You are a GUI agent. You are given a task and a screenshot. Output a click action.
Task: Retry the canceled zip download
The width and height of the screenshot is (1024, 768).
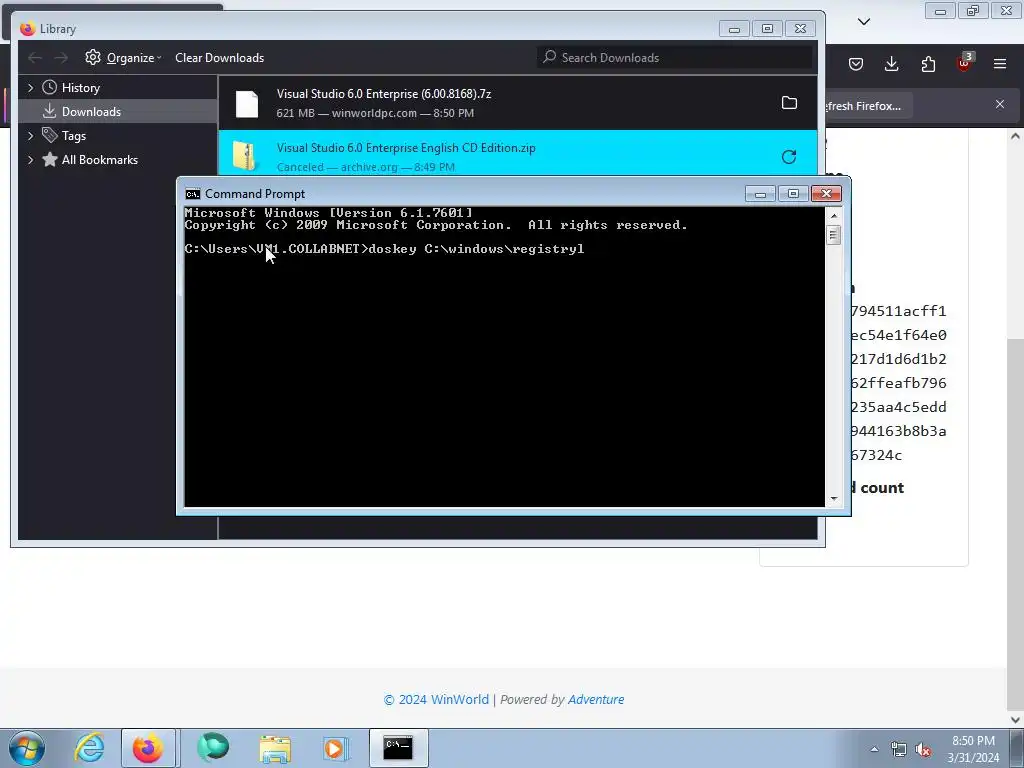point(789,157)
